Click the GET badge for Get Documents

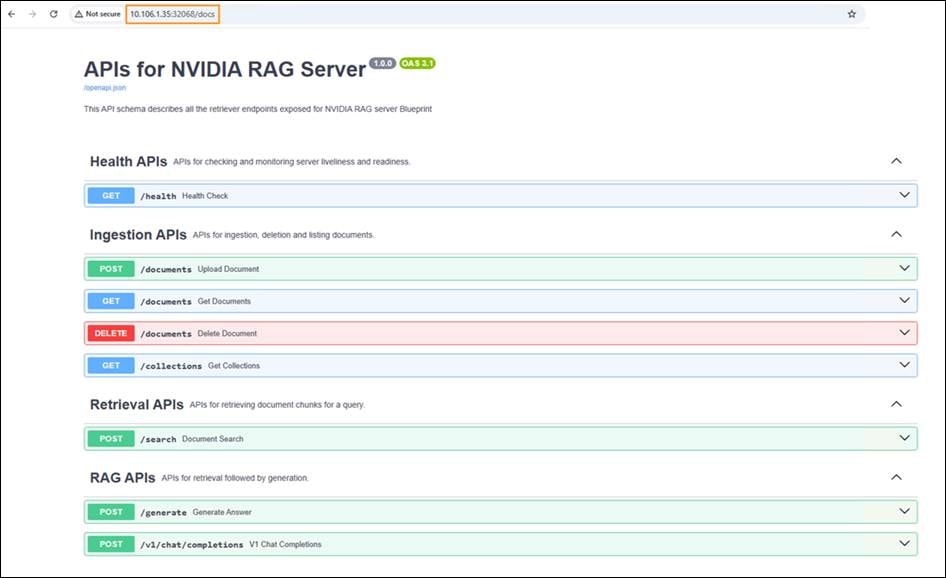tap(111, 301)
